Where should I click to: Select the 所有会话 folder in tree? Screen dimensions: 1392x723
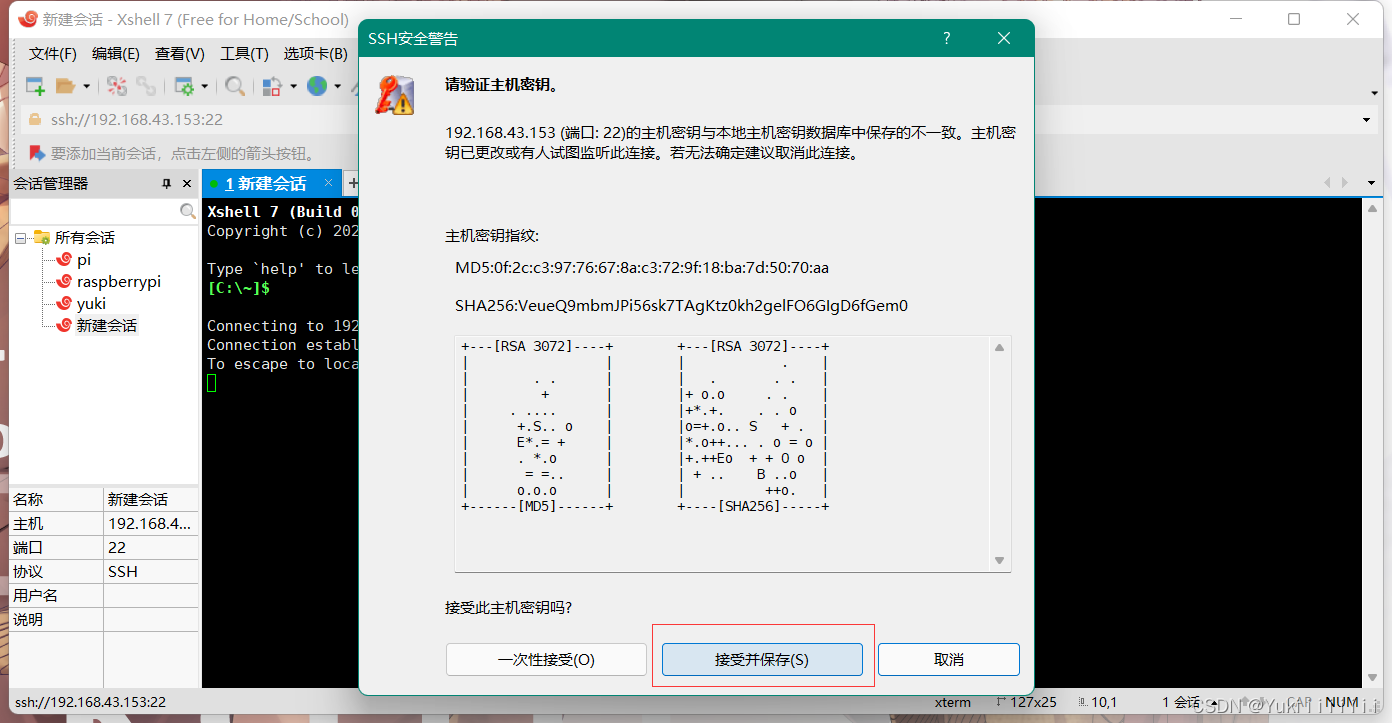84,238
